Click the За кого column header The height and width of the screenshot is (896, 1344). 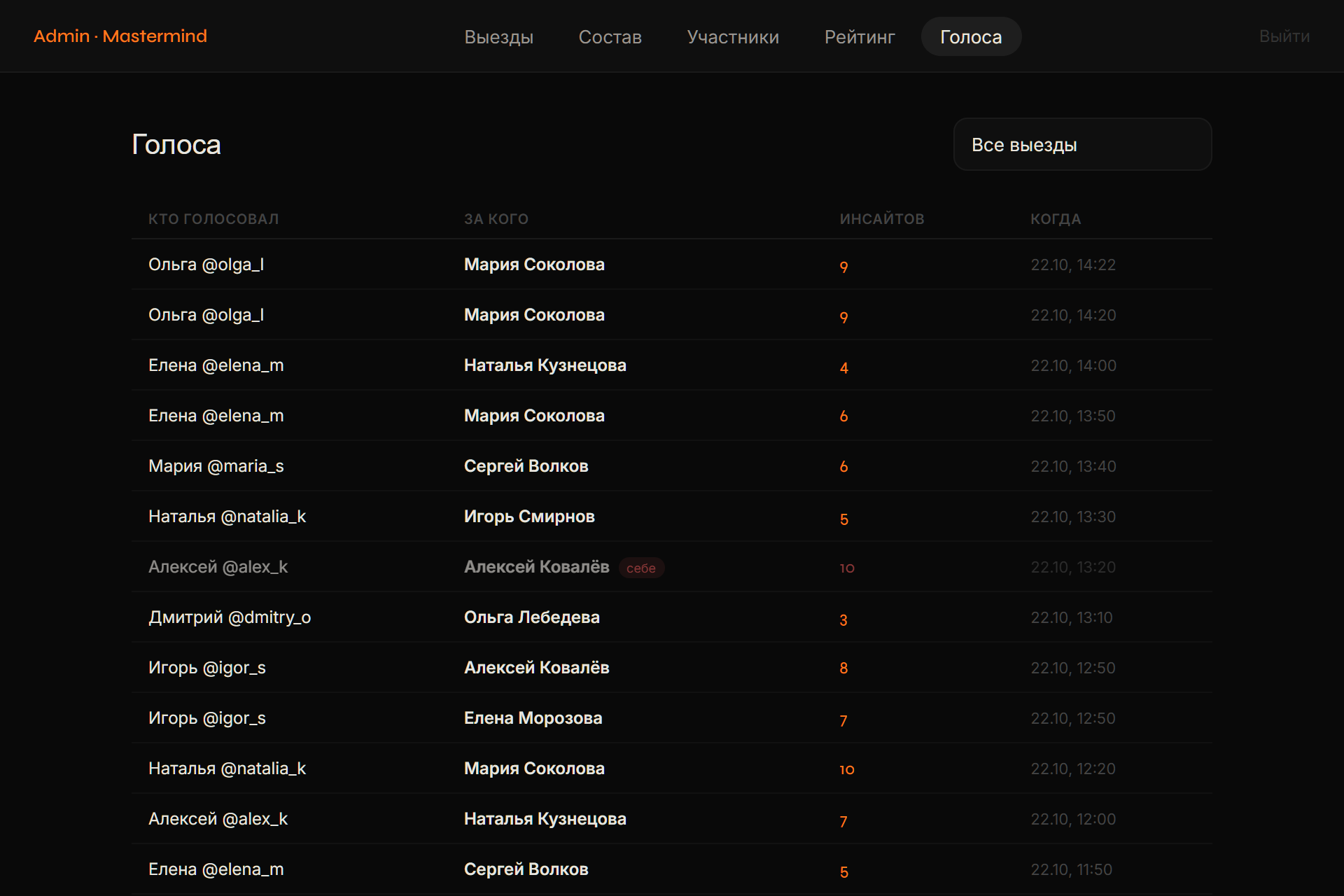click(496, 219)
